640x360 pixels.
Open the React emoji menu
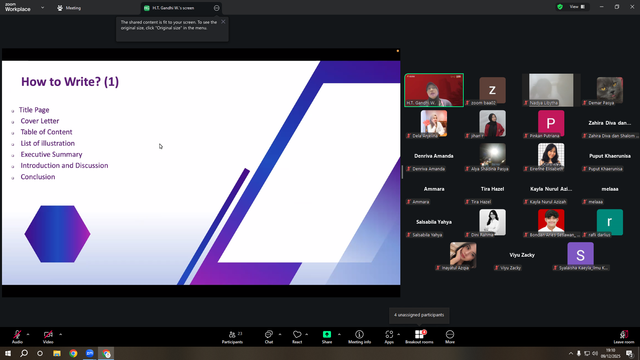point(297,337)
